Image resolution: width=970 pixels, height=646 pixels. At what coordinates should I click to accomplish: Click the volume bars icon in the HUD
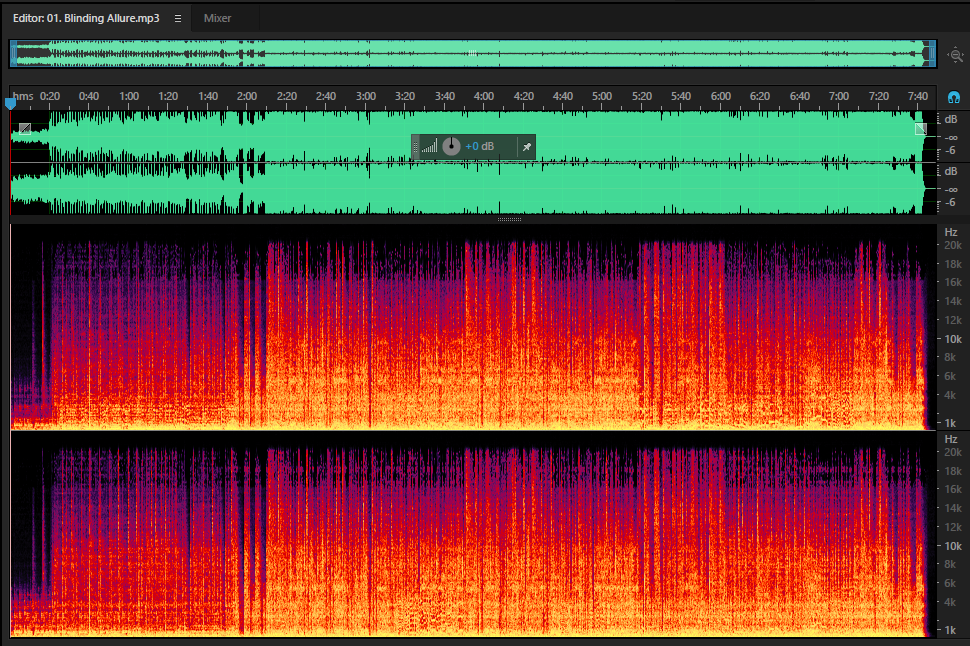click(x=429, y=147)
